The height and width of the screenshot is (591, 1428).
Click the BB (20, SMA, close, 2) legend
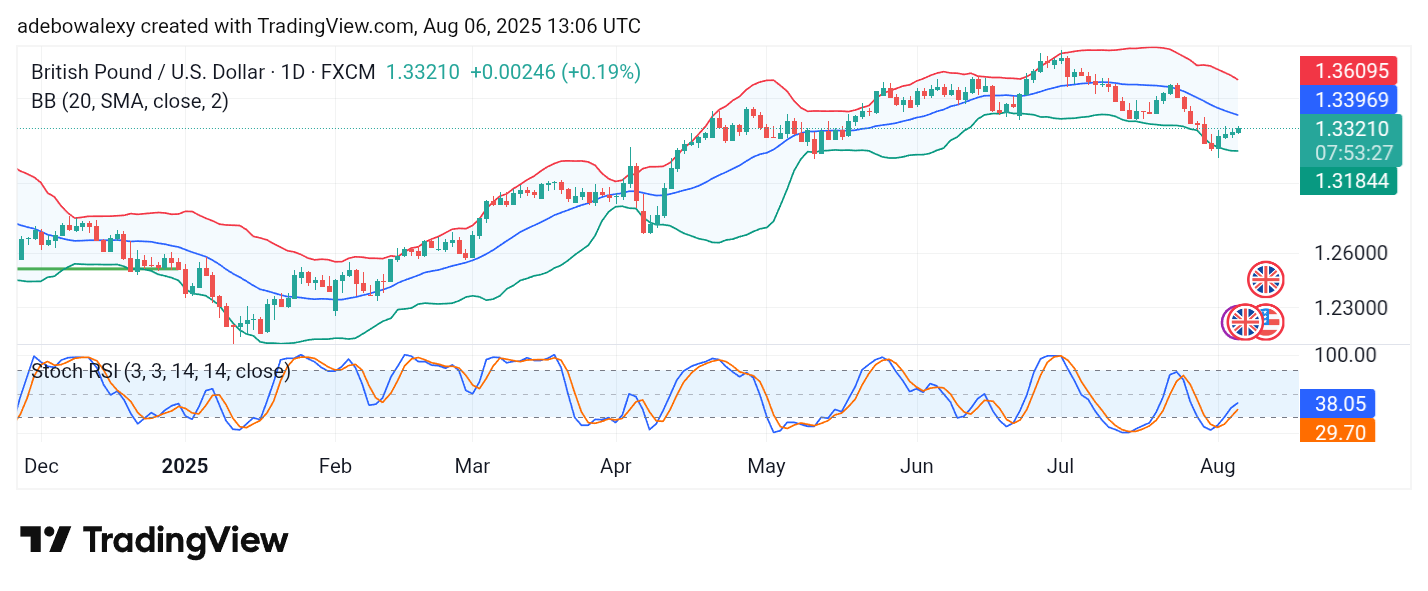coord(130,101)
